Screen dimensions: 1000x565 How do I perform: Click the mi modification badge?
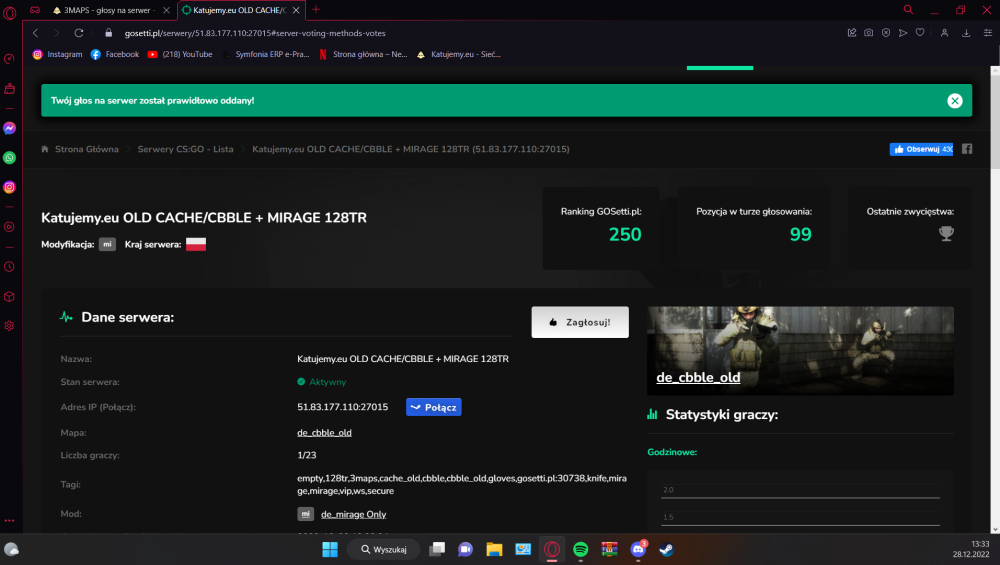[107, 244]
